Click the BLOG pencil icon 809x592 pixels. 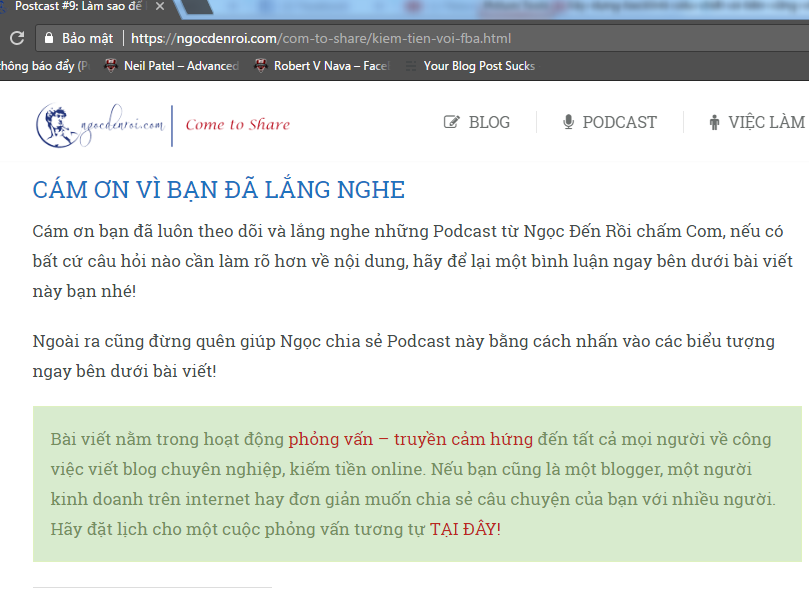point(451,122)
